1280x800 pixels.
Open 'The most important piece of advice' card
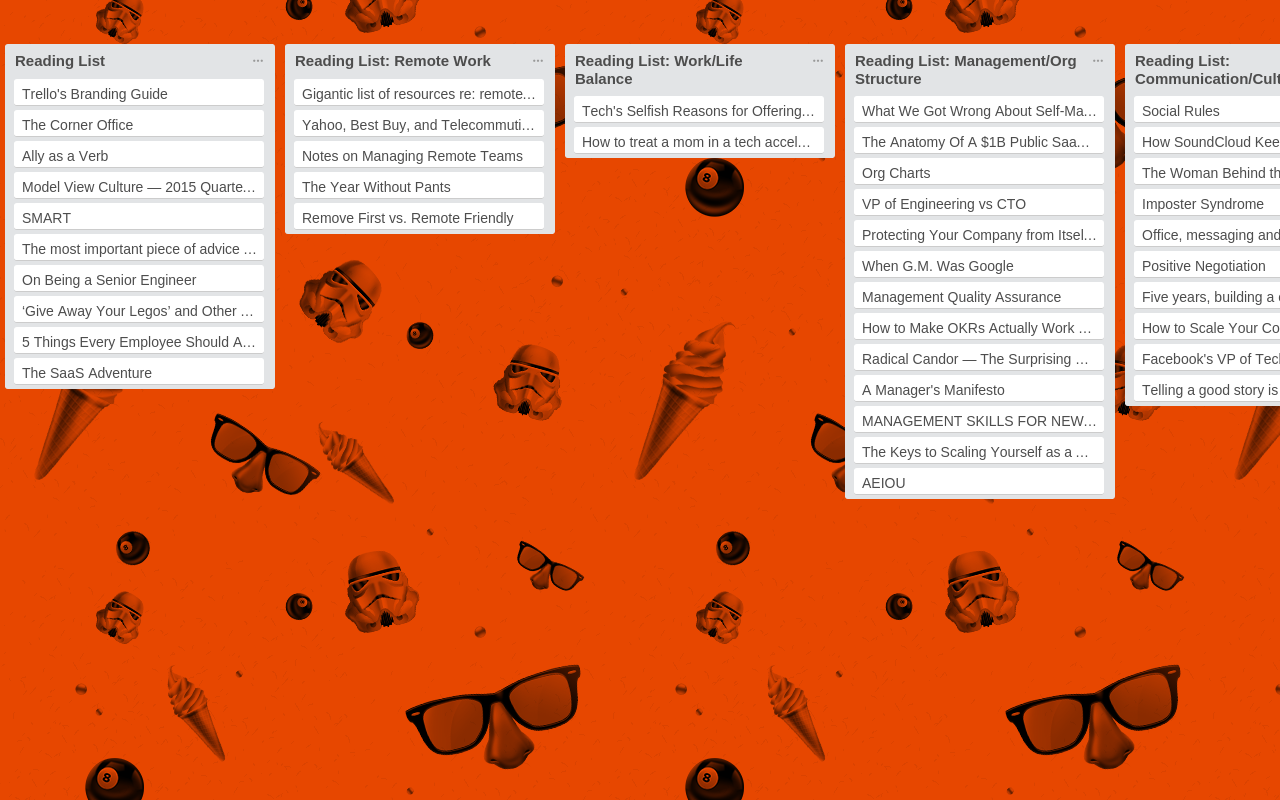point(139,248)
